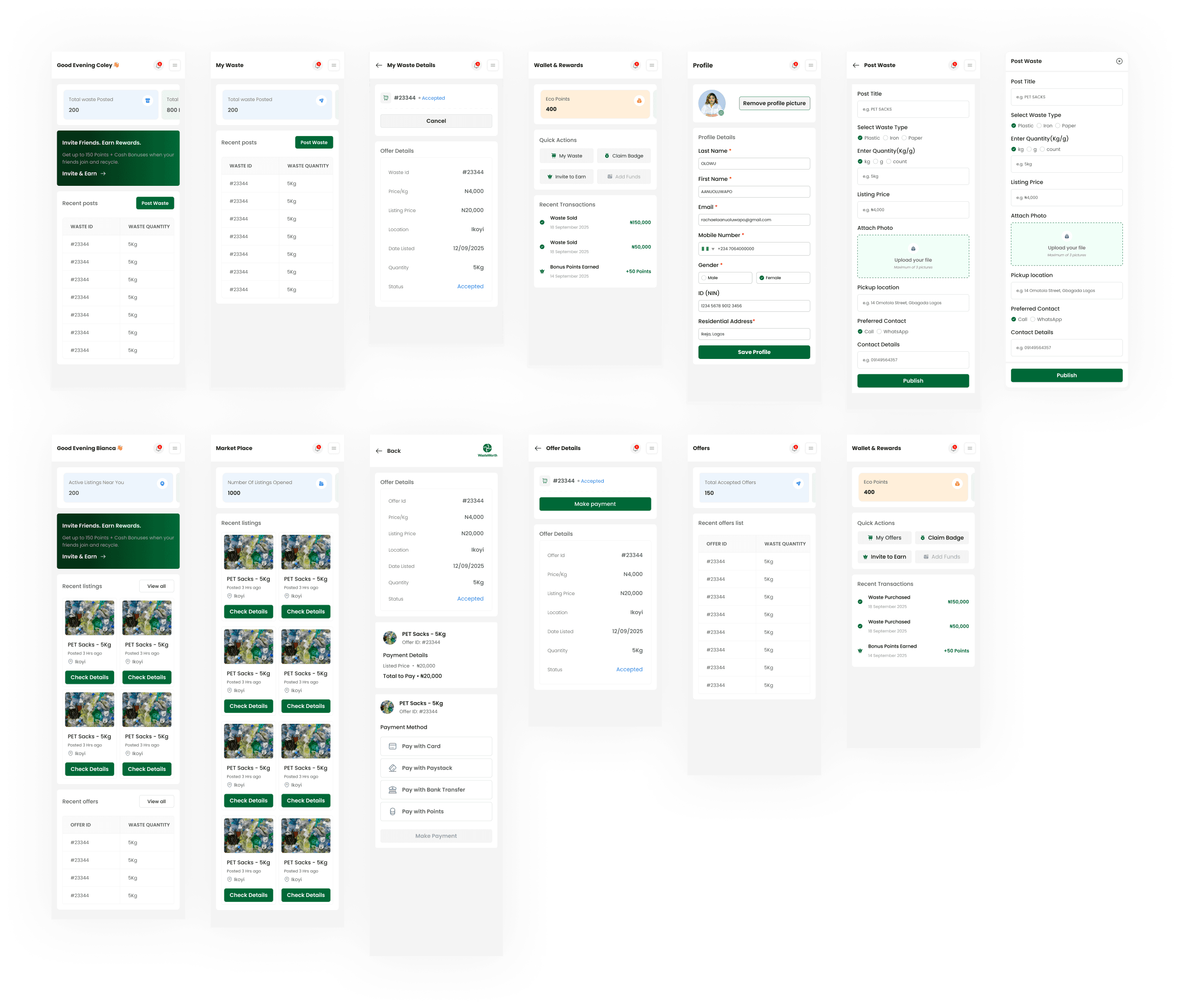This screenshot has width=1180, height=1008.
Task: Click back arrow beside Offer Details title
Action: [x=538, y=448]
